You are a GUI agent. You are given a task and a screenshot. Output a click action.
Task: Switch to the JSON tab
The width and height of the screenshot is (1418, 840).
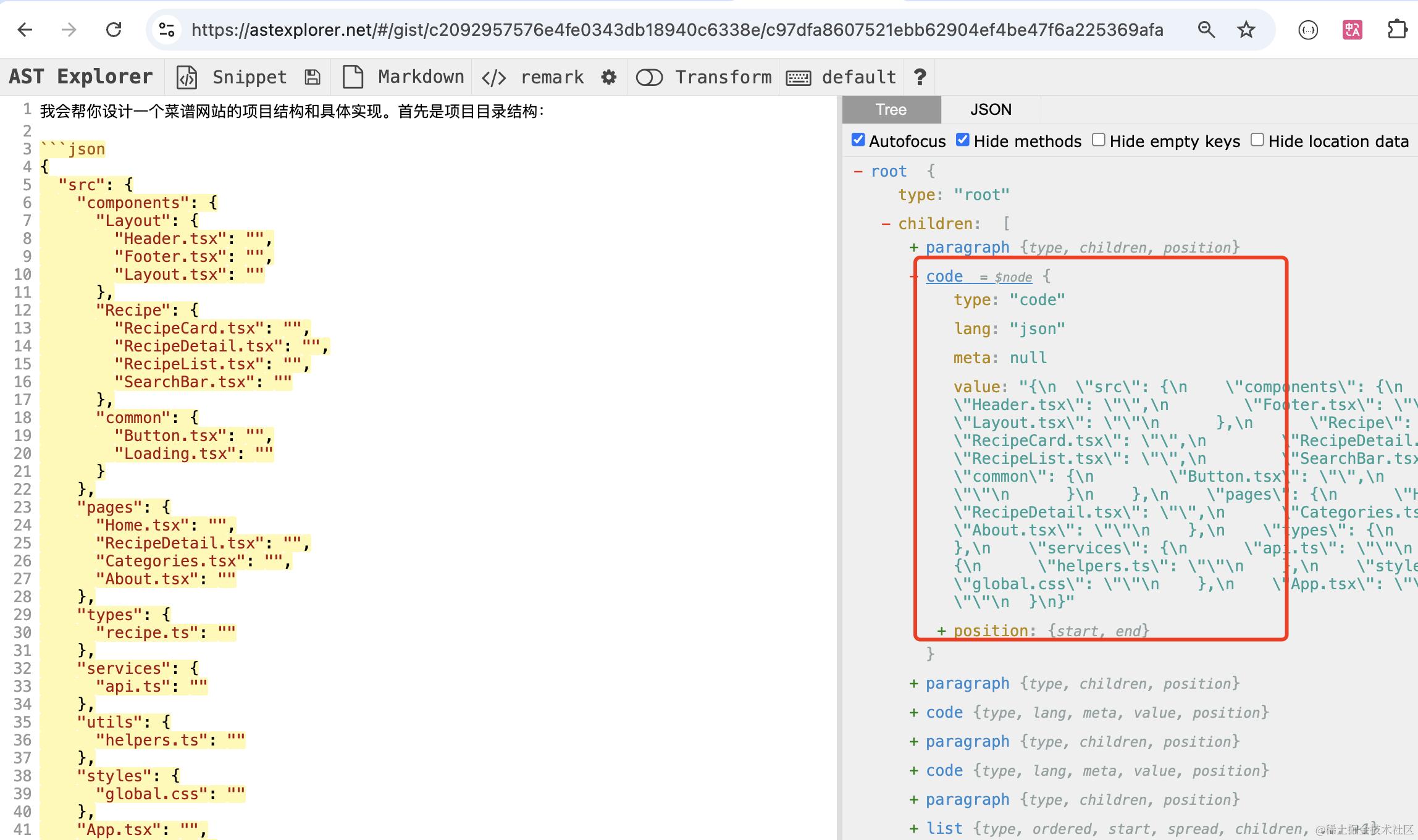[x=991, y=110]
